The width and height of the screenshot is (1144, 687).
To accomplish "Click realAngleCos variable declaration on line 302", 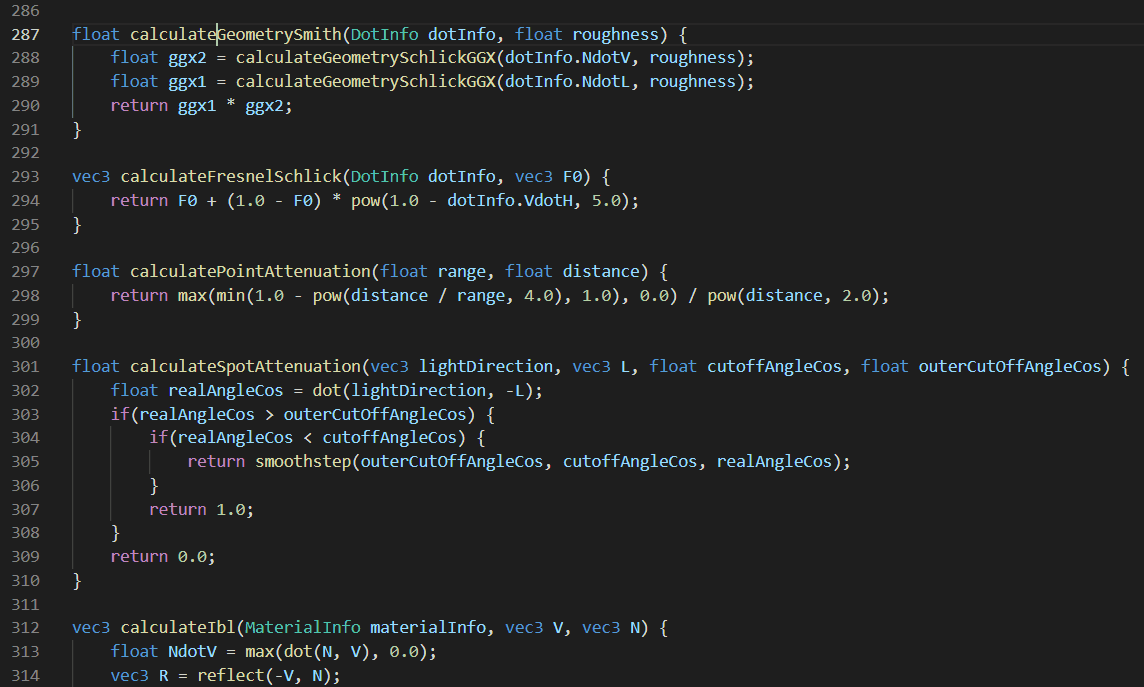I will click(x=225, y=390).
